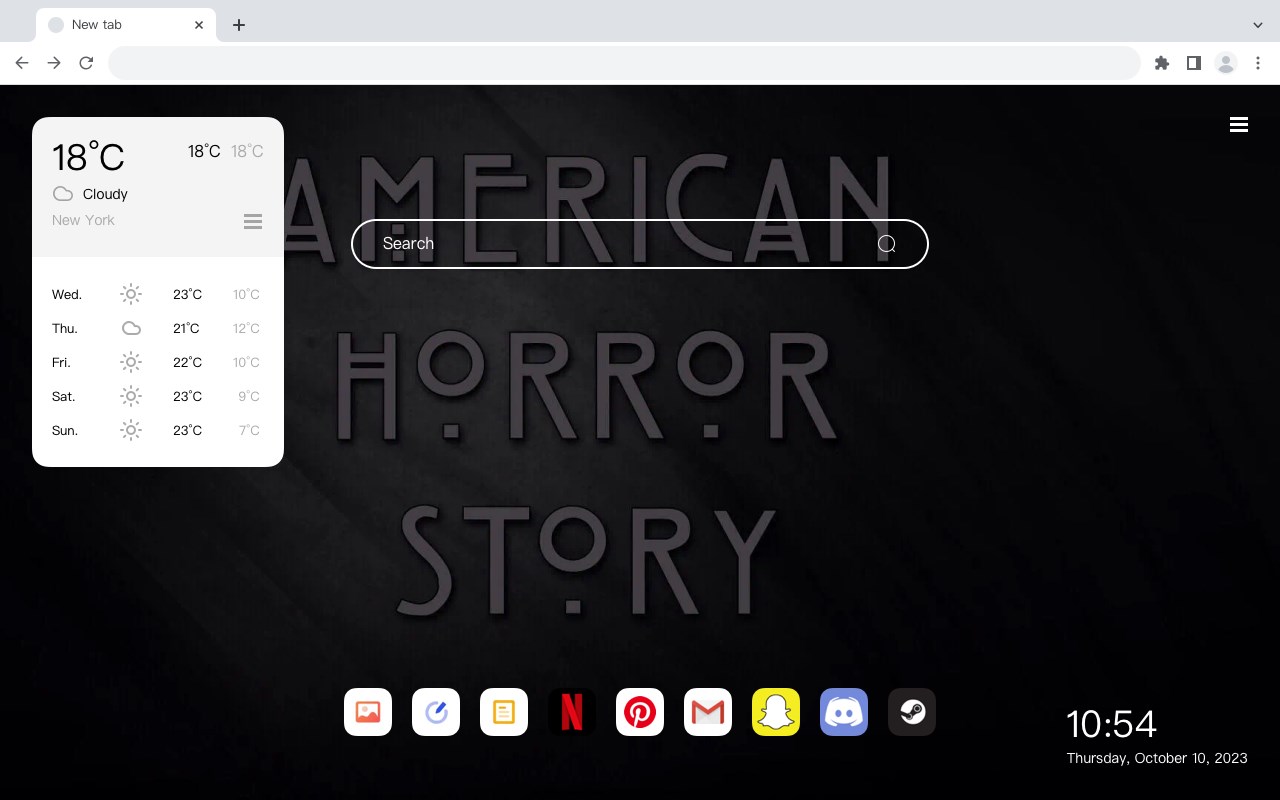Open the yellow notes shortcut icon

(x=504, y=712)
